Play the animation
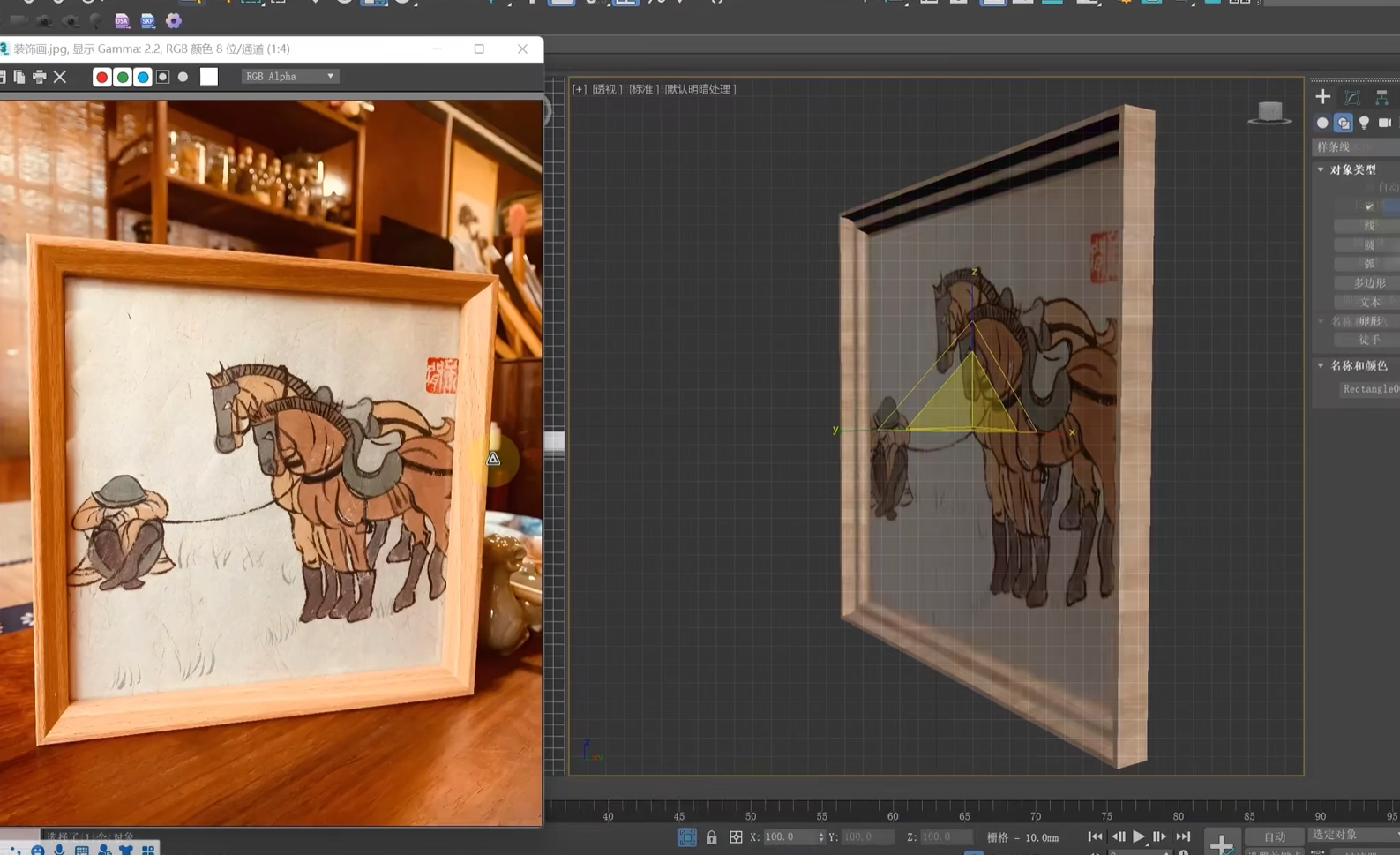 point(1139,837)
